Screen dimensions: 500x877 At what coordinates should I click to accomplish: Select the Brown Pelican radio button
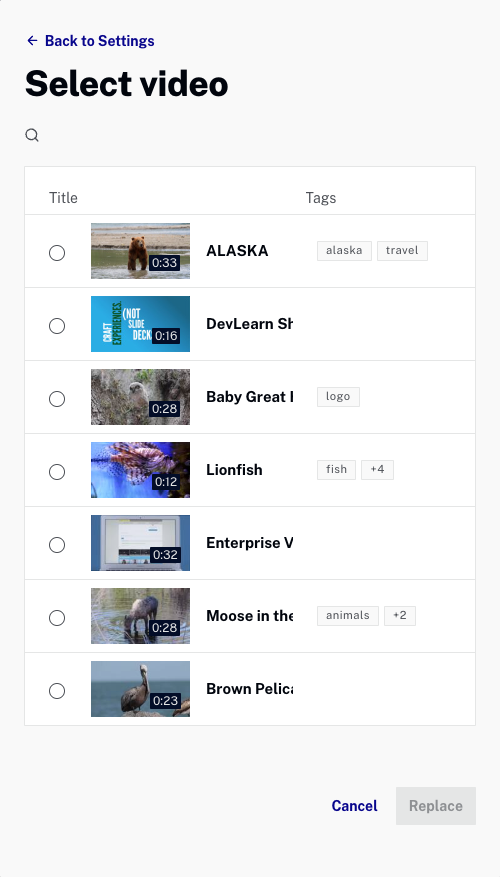(x=57, y=691)
